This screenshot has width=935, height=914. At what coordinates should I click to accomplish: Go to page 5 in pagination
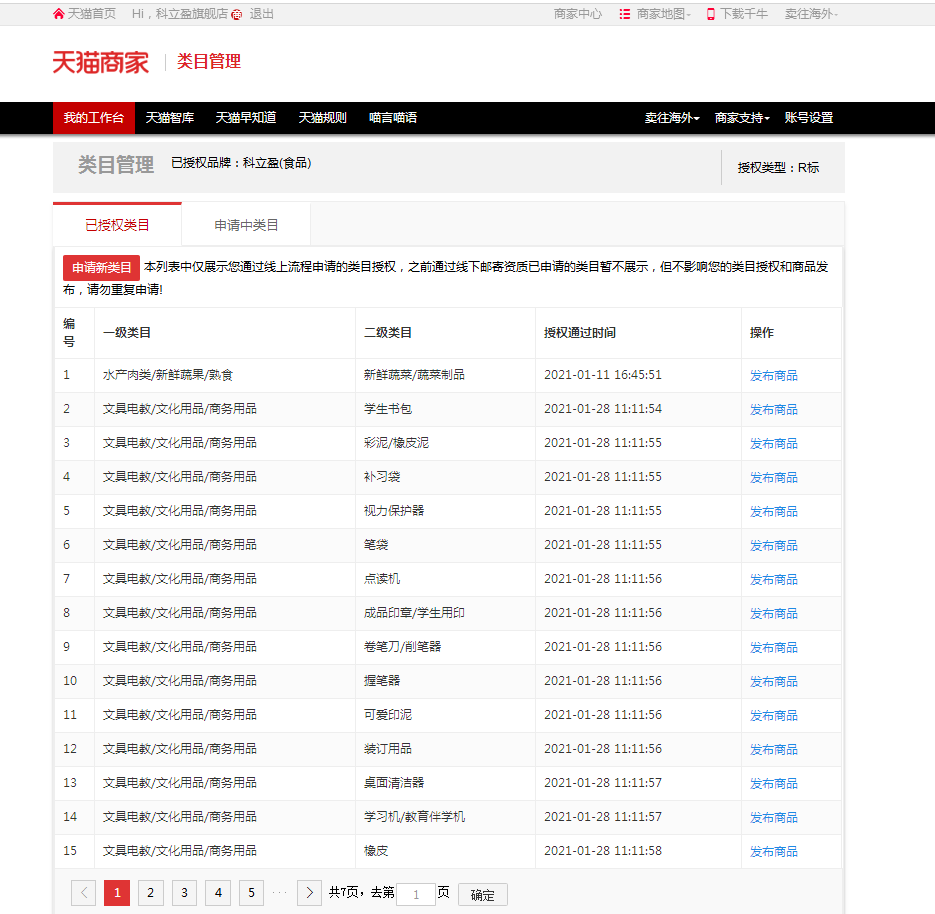(x=252, y=893)
